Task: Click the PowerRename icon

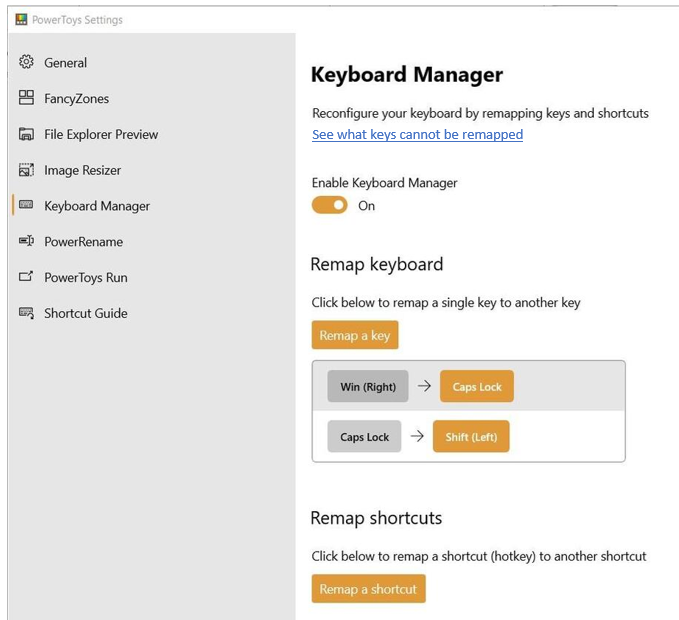Action: coord(26,241)
